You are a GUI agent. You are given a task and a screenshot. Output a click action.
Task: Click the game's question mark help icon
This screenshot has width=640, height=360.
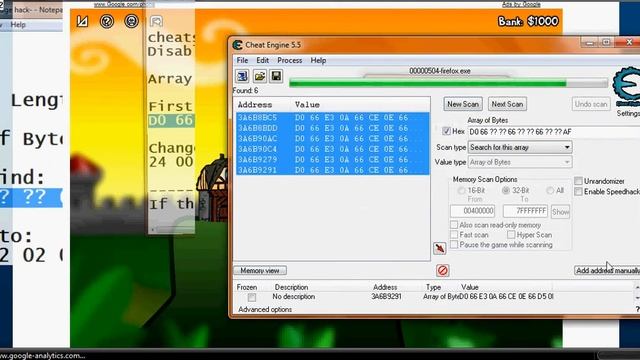pyautogui.click(x=107, y=21)
